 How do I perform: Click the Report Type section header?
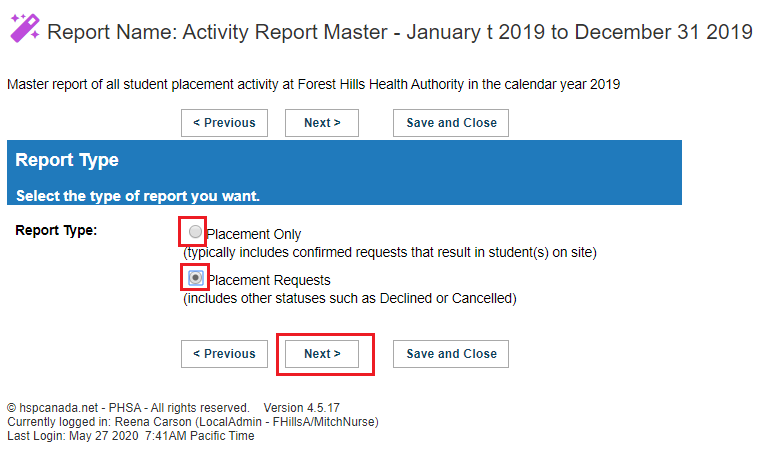pos(67,160)
